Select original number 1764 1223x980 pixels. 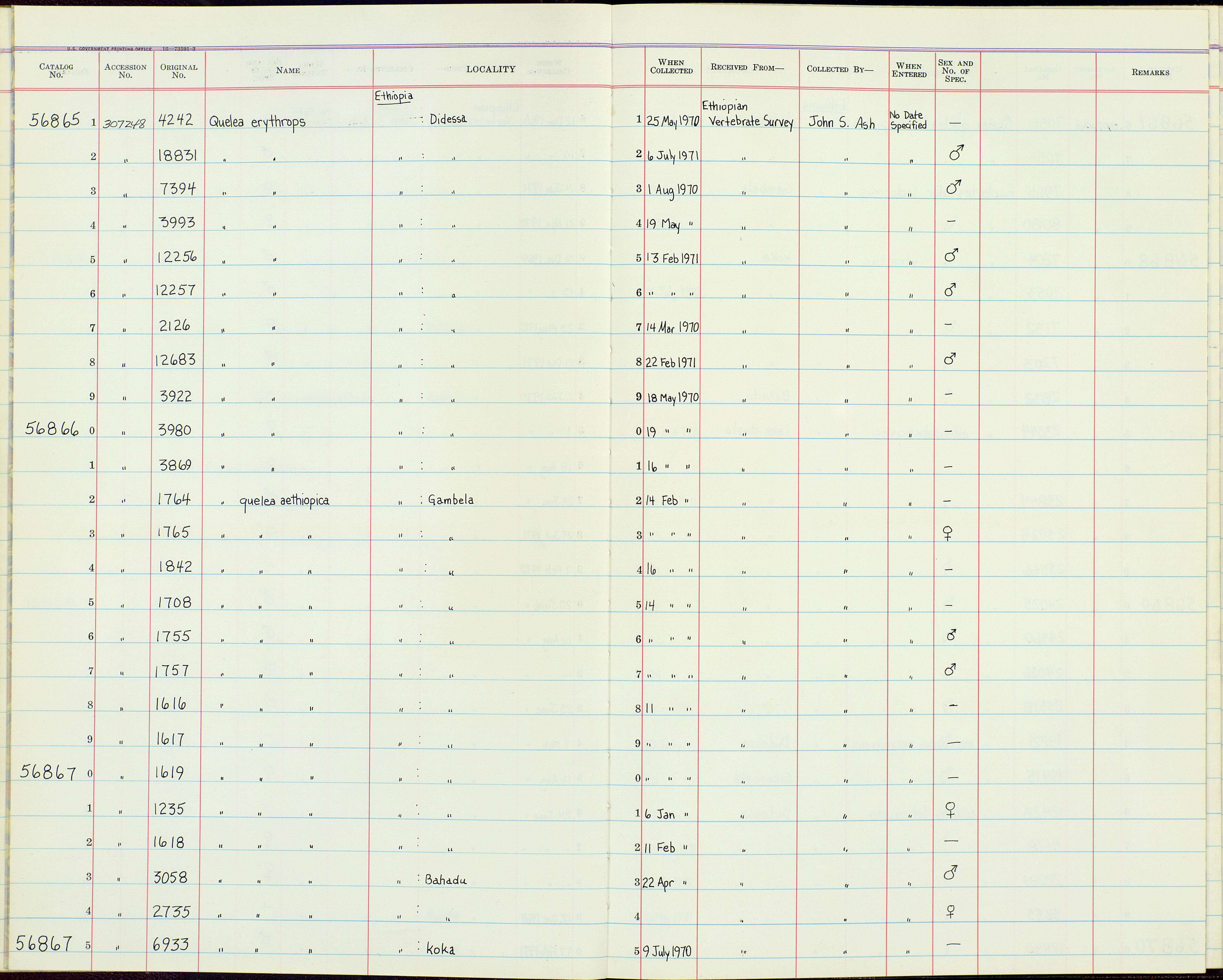pos(174,499)
